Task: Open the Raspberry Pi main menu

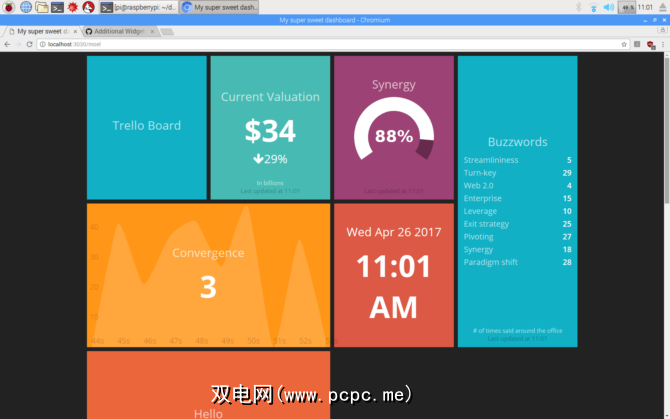Action: [x=9, y=7]
